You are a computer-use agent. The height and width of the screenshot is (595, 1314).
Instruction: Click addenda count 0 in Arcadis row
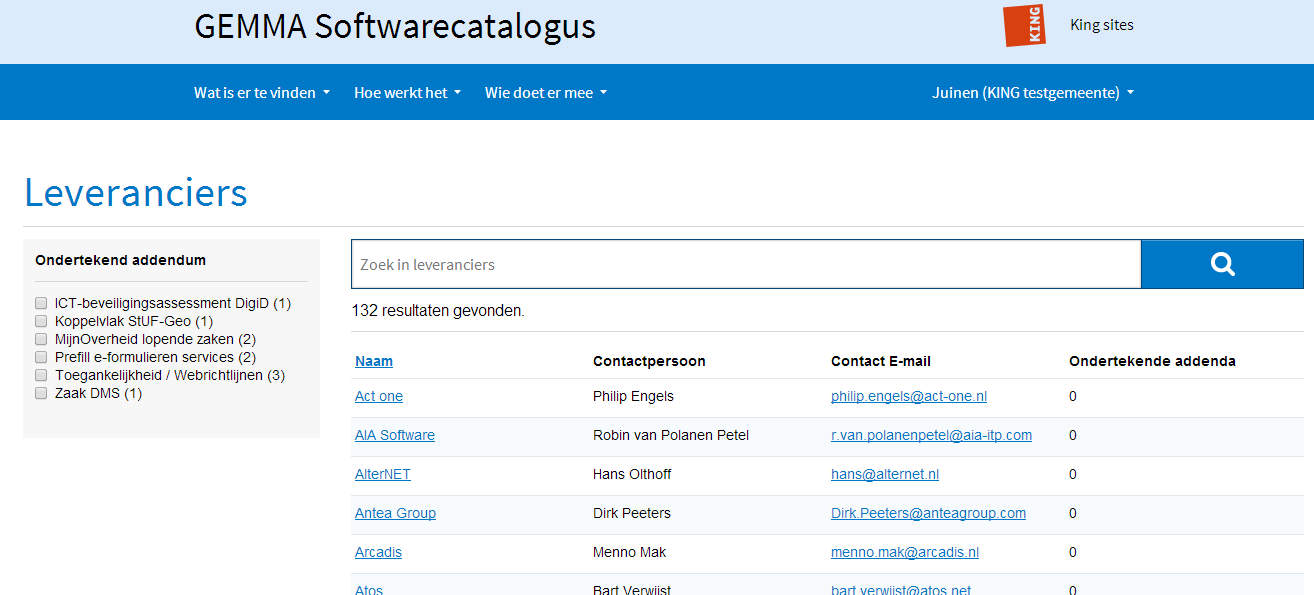pyautogui.click(x=1073, y=552)
